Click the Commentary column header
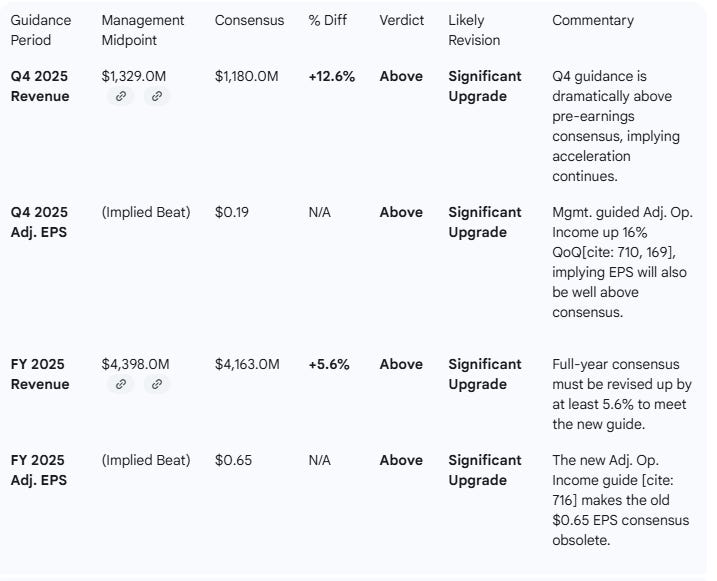This screenshot has height=581, width=717. click(592, 20)
